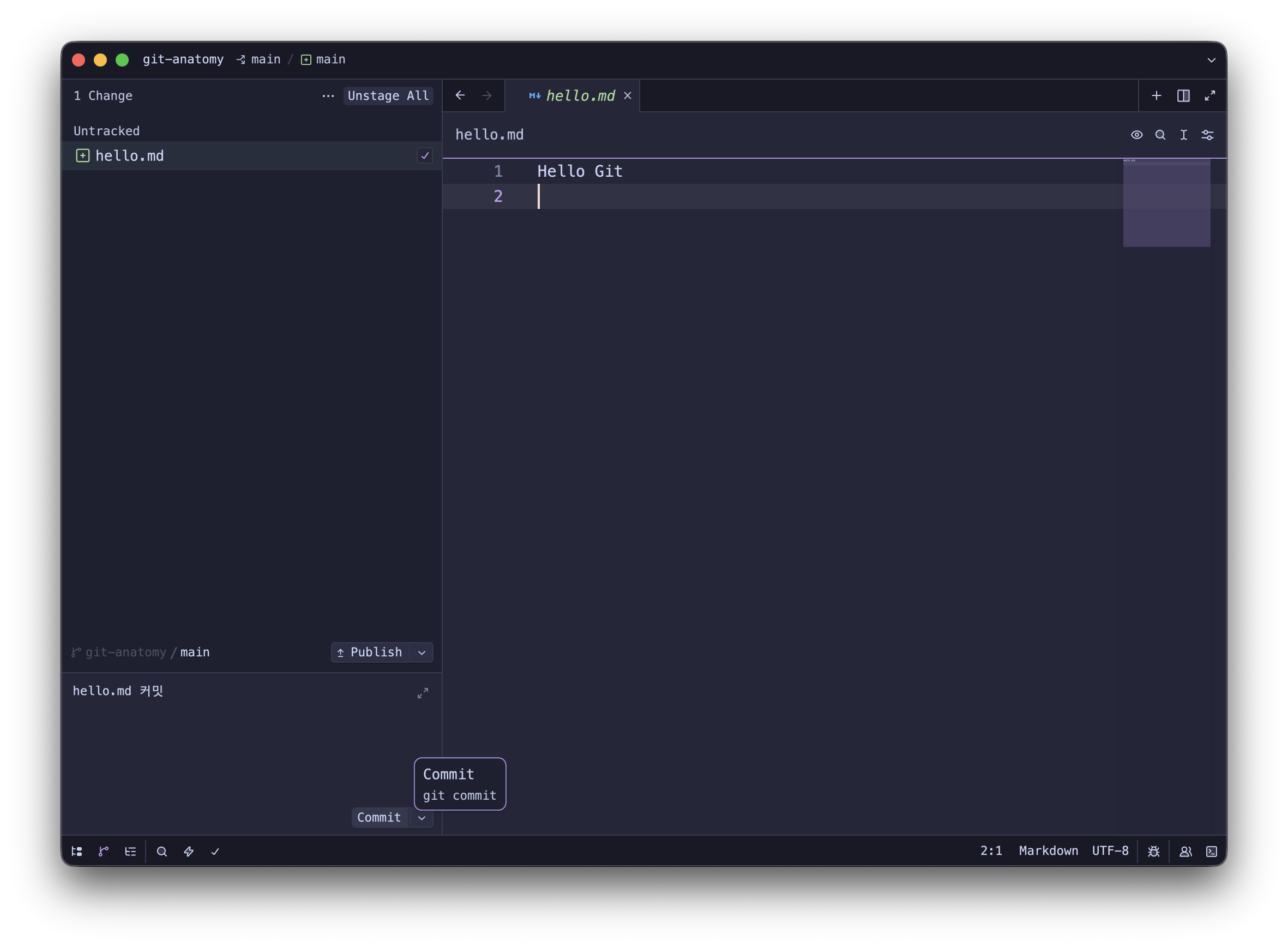Open the git panel branch icon
Image resolution: width=1288 pixels, height=947 pixels.
pos(104,852)
